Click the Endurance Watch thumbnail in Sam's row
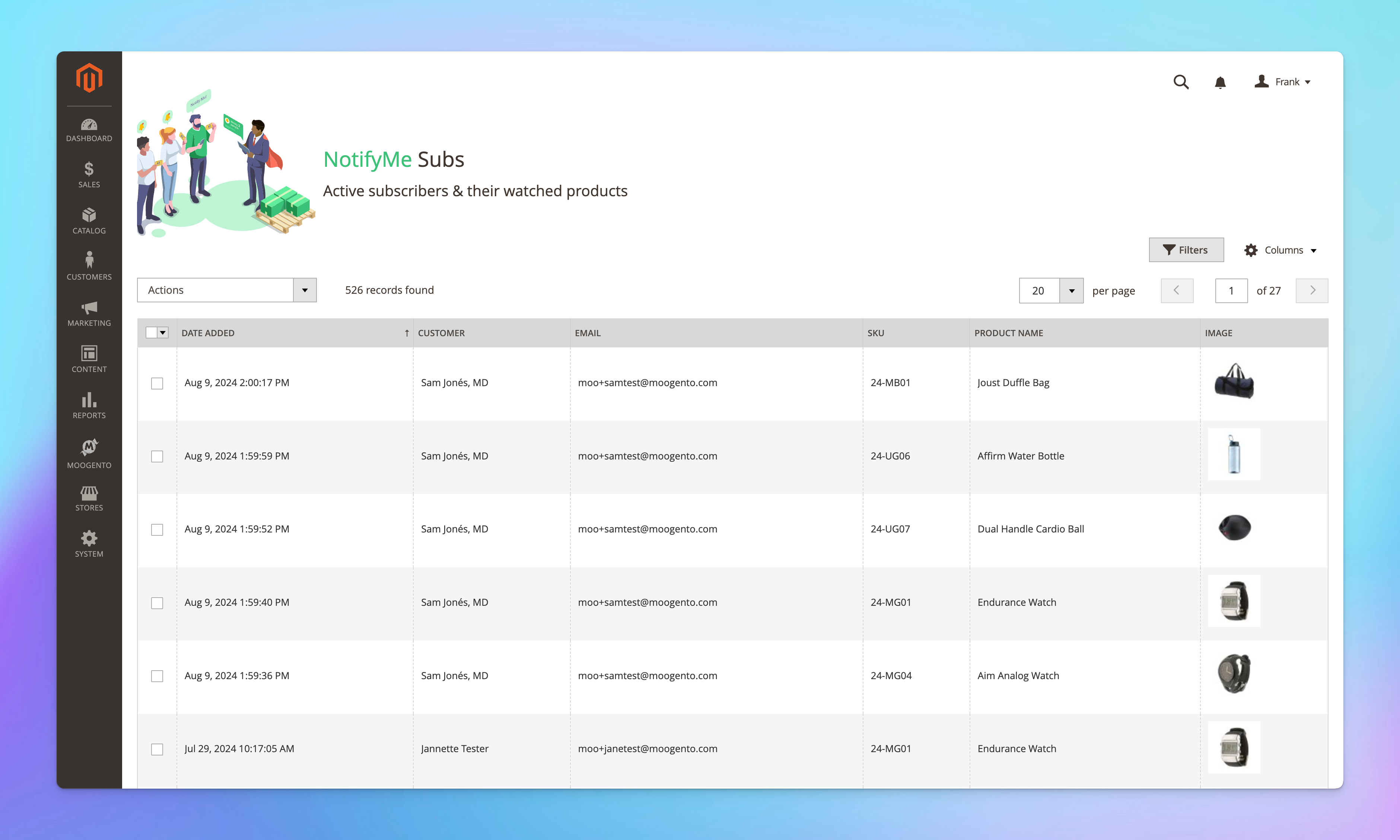Viewport: 1400px width, 840px height. [1234, 601]
